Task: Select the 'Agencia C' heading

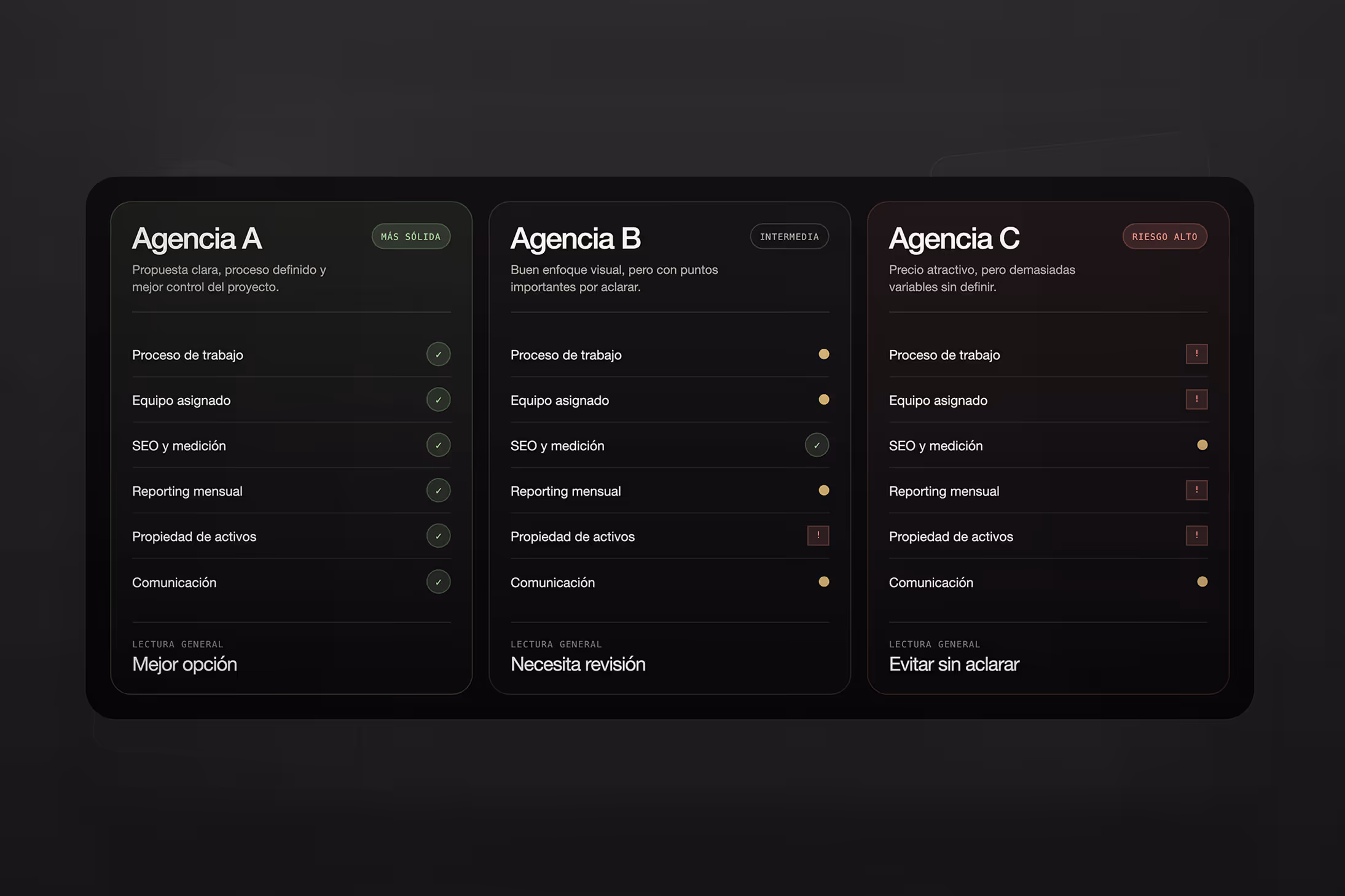Action: pos(954,238)
